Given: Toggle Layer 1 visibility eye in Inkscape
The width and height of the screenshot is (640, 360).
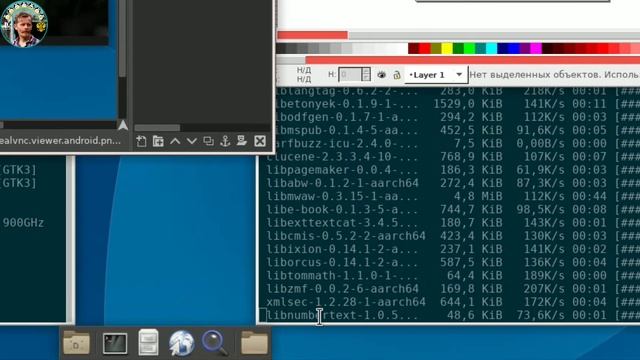Looking at the screenshot, I should pyautogui.click(x=381, y=75).
